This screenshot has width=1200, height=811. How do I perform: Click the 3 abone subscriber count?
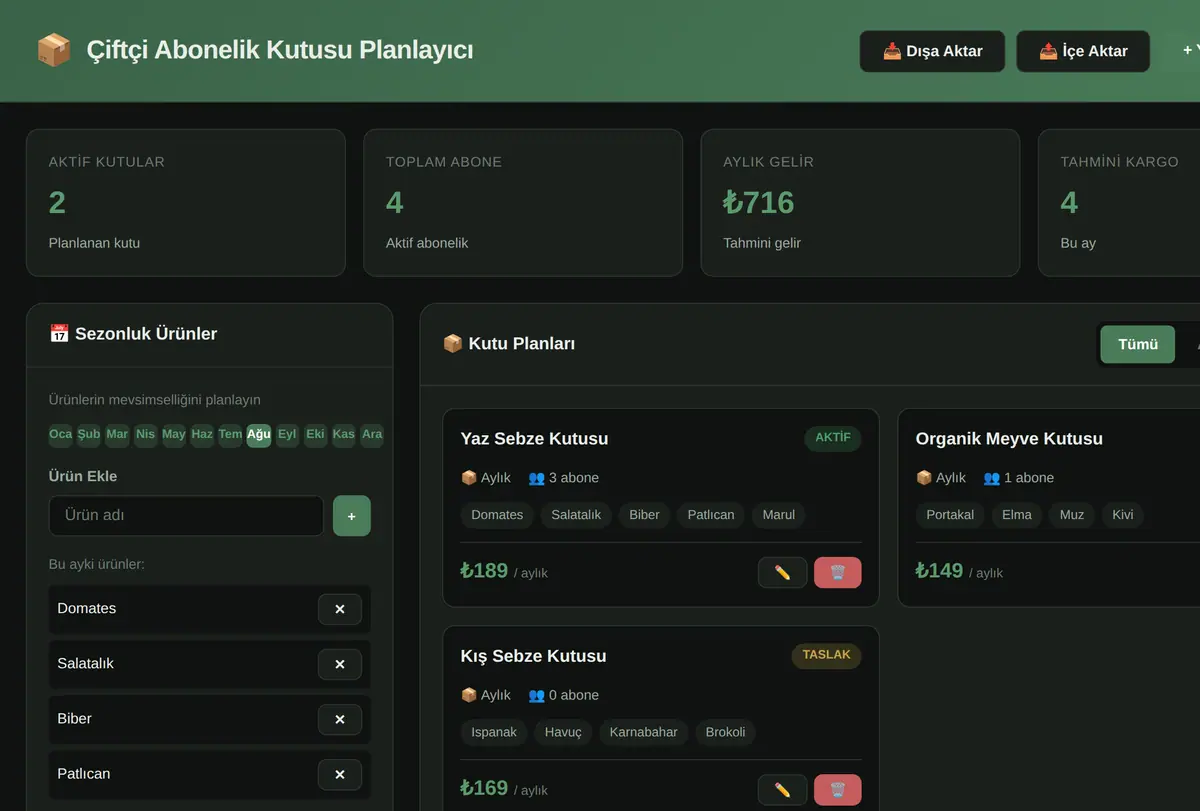coord(563,478)
